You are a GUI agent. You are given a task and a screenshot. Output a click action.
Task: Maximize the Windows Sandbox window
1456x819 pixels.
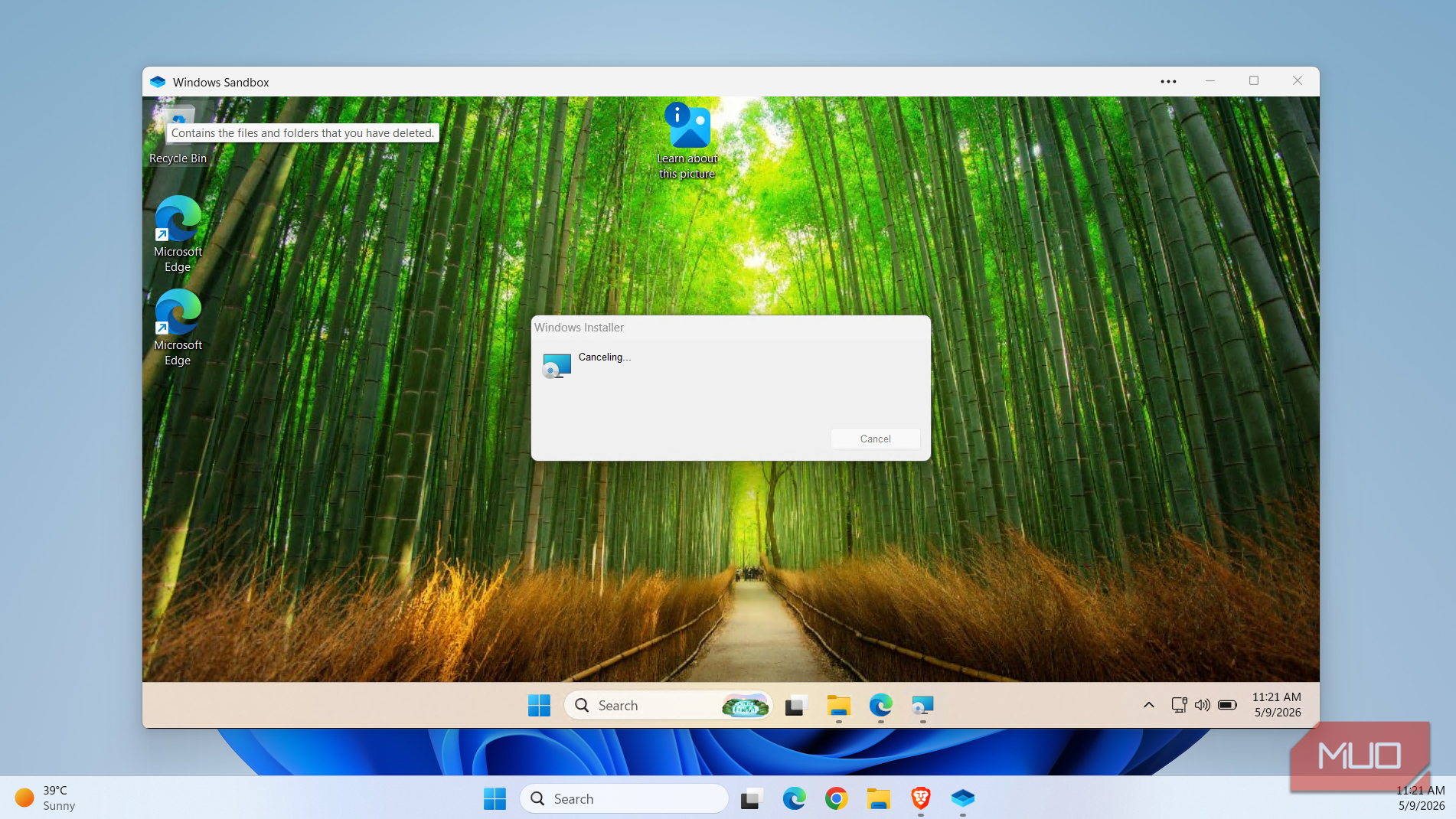pos(1254,81)
